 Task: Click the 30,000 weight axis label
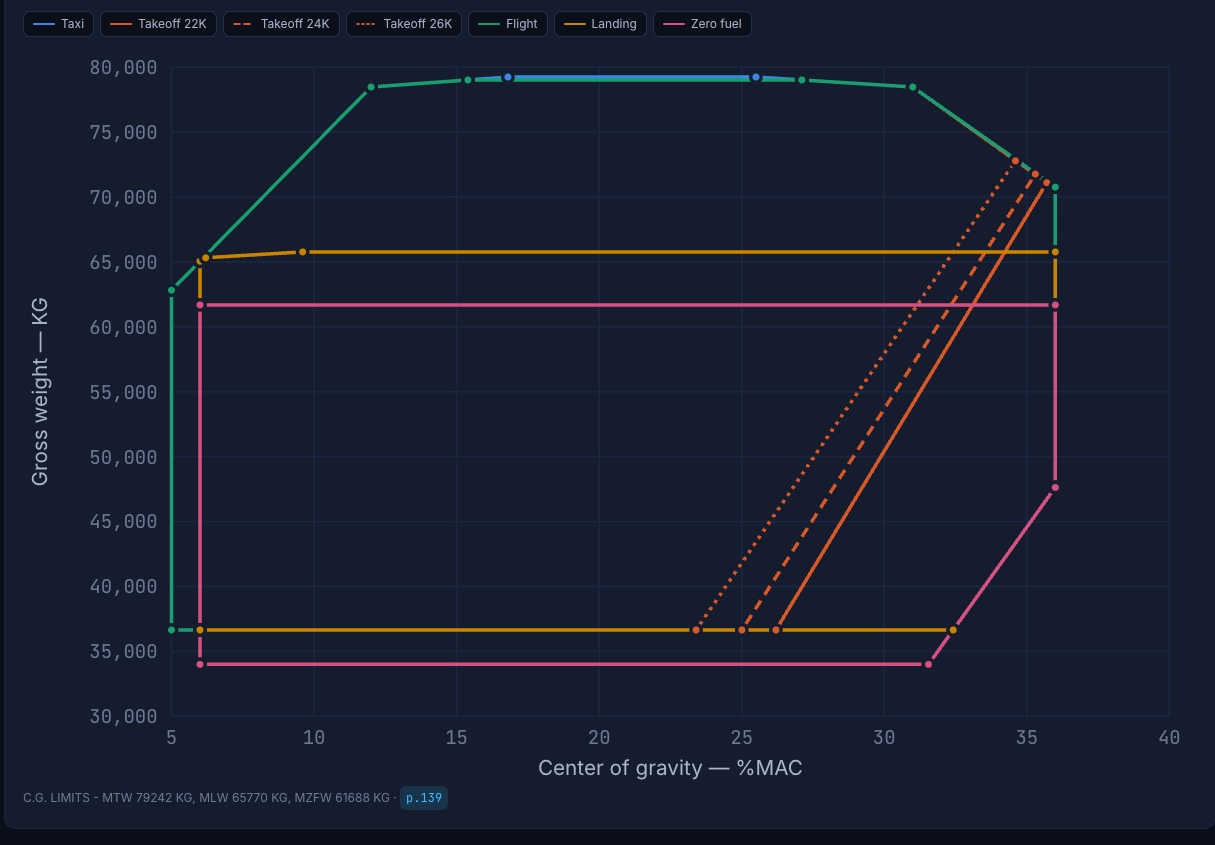click(x=123, y=716)
